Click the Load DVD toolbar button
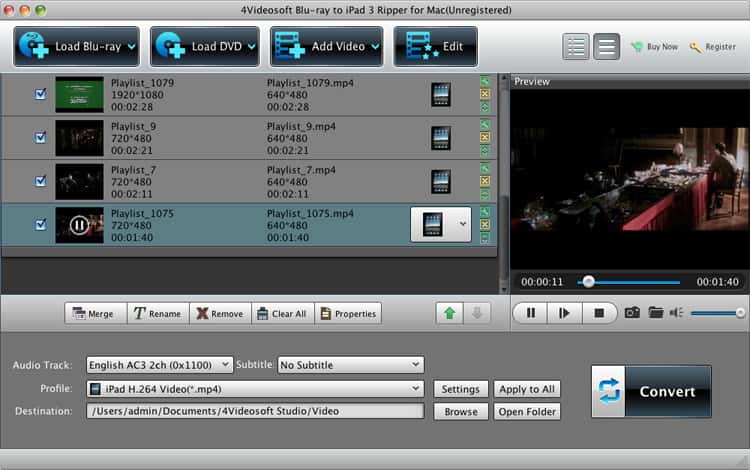Viewport: 750px width, 470px height. (x=205, y=46)
